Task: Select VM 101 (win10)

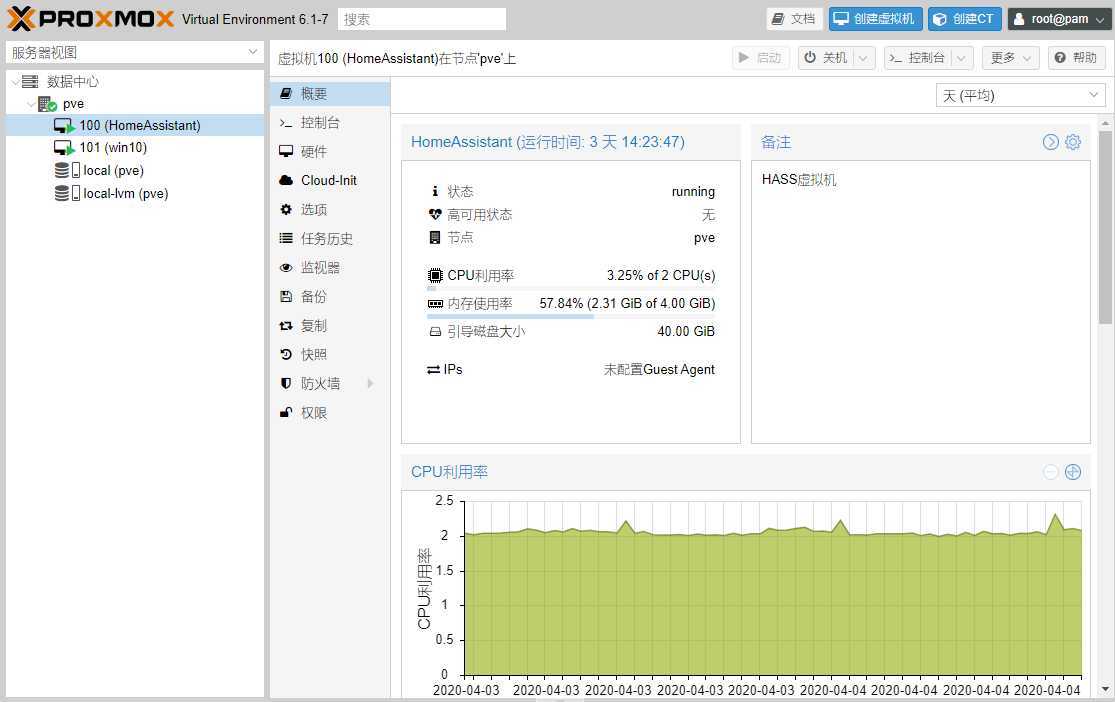Action: click(134, 147)
